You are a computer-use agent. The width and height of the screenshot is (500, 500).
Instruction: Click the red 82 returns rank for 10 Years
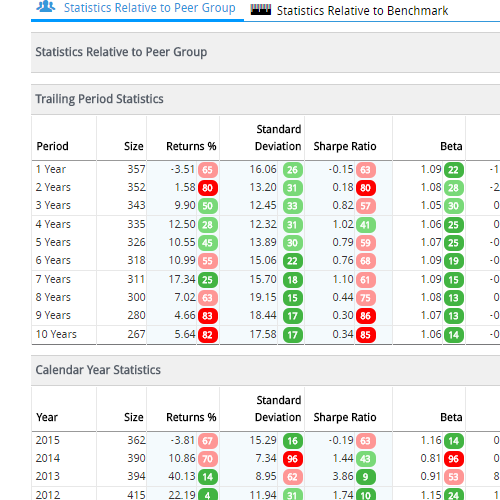208,335
